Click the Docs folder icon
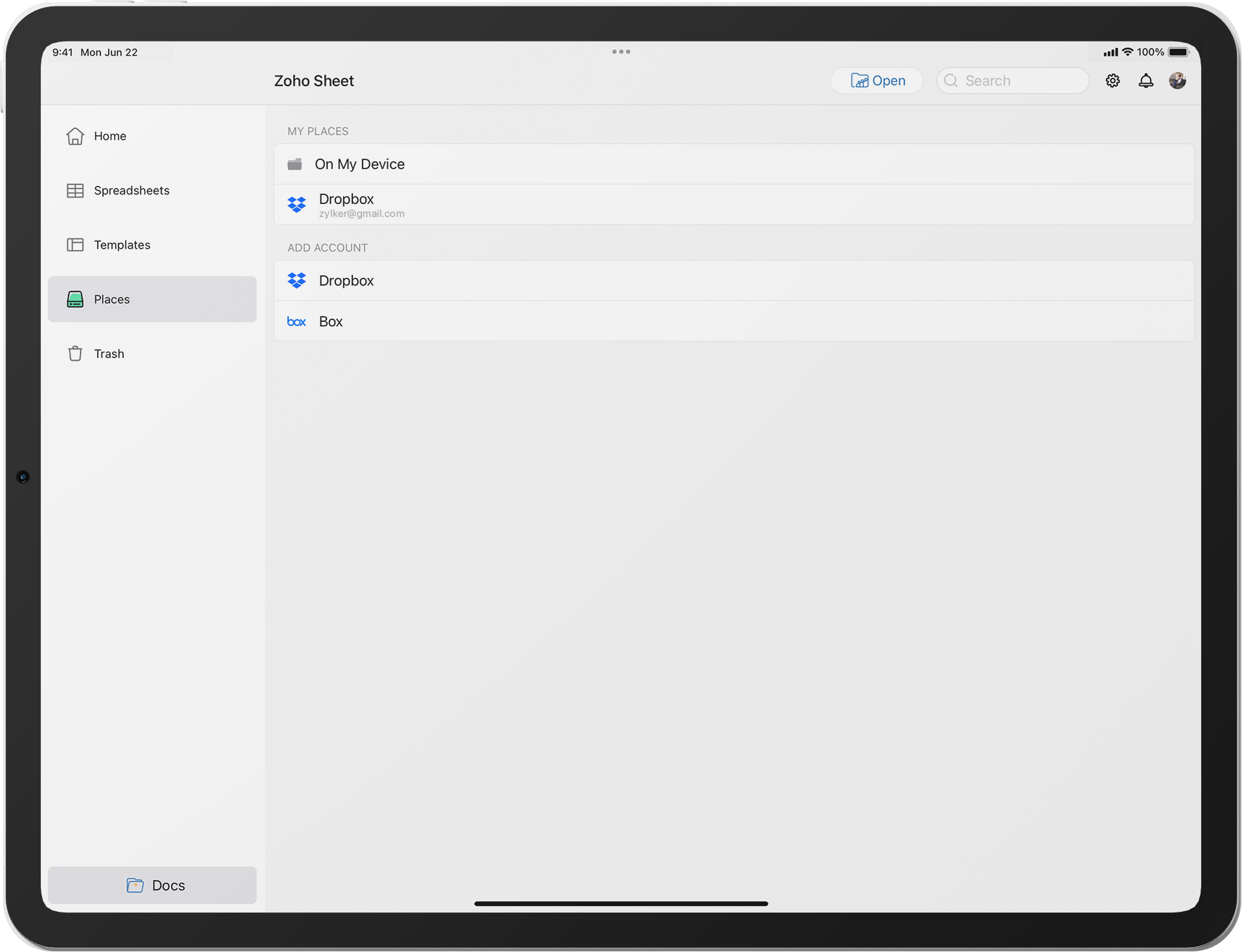The height and width of the screenshot is (952, 1242). point(135,885)
